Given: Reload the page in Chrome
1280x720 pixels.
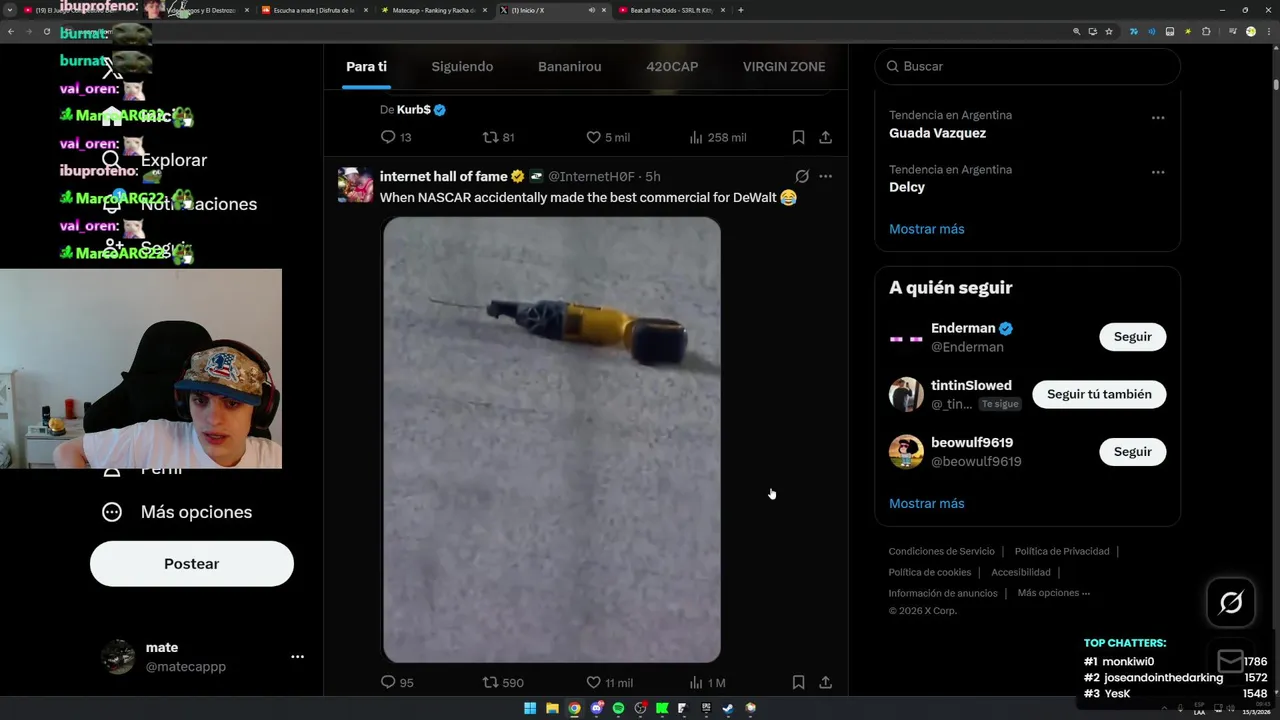Looking at the screenshot, I should coord(46,31).
